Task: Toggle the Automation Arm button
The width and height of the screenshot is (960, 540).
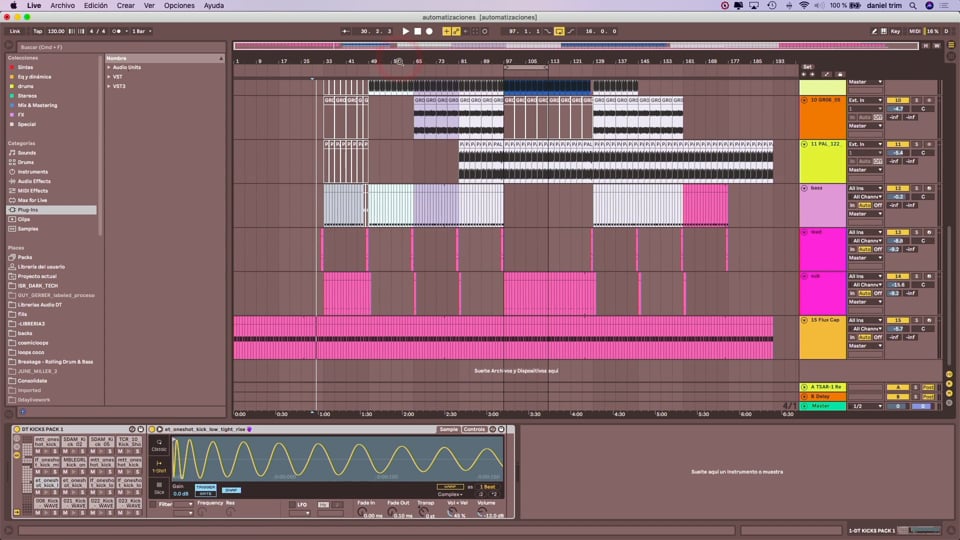Action: [x=456, y=31]
